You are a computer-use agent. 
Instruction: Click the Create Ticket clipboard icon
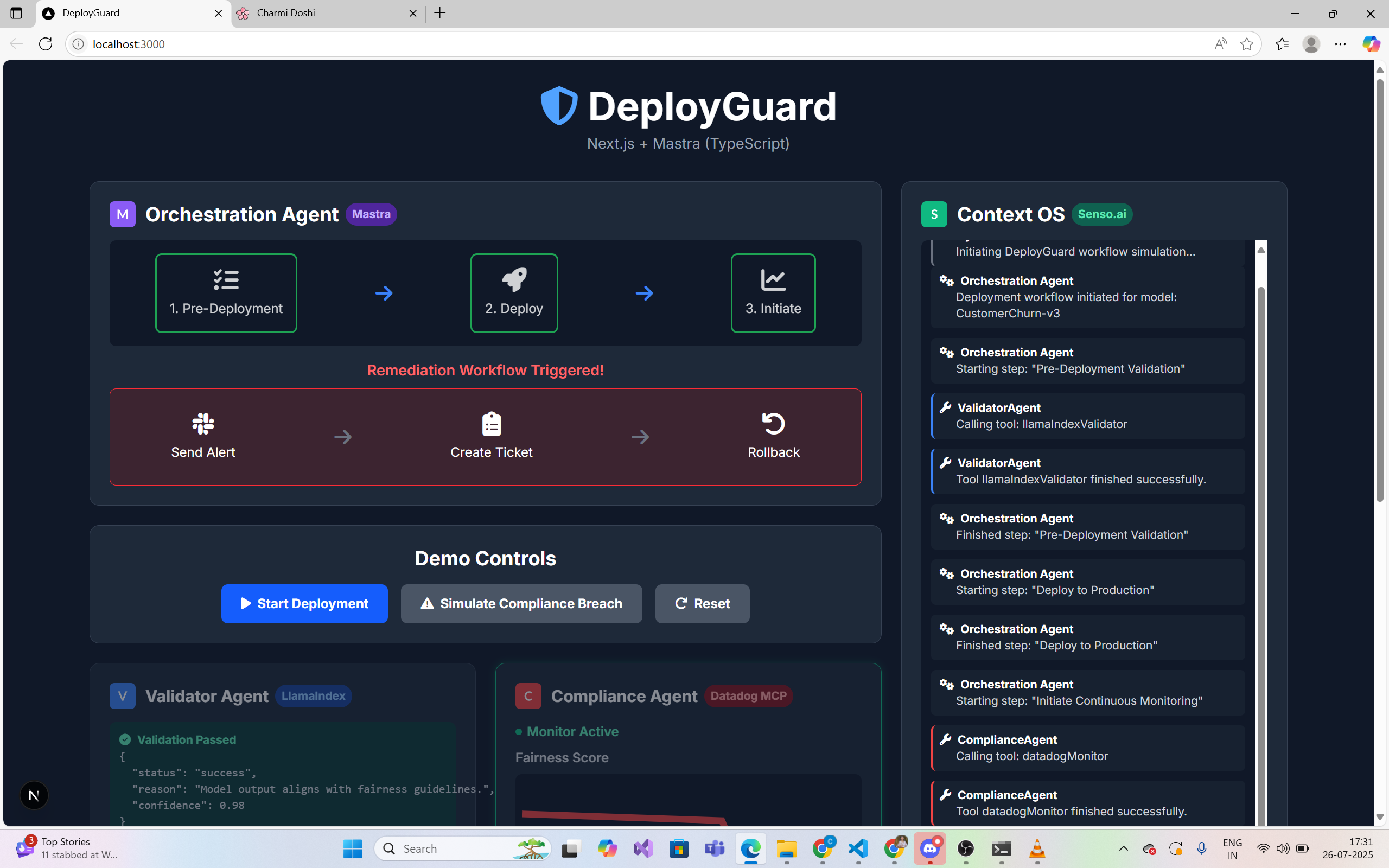pyautogui.click(x=492, y=424)
